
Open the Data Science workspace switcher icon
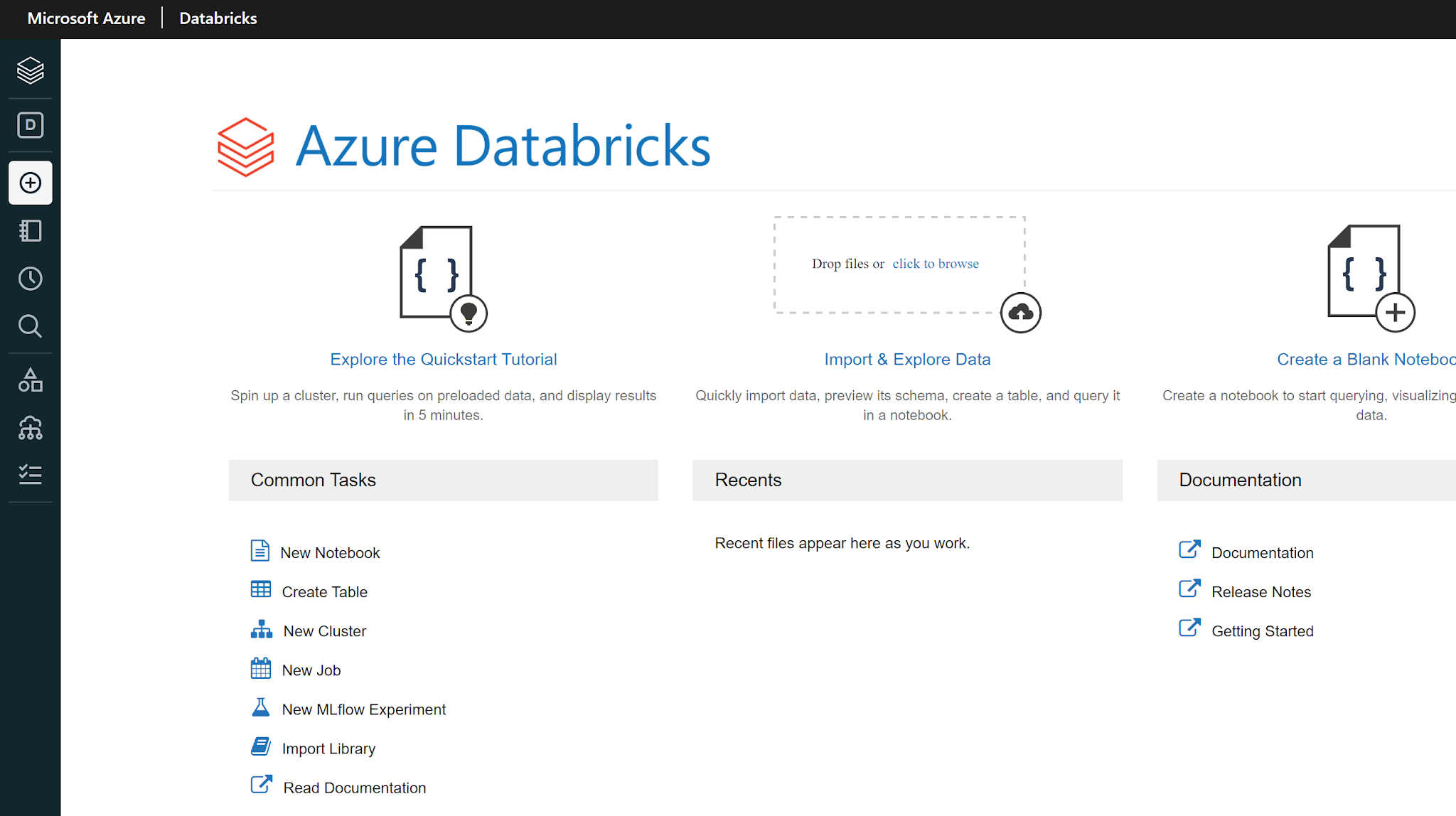point(30,125)
